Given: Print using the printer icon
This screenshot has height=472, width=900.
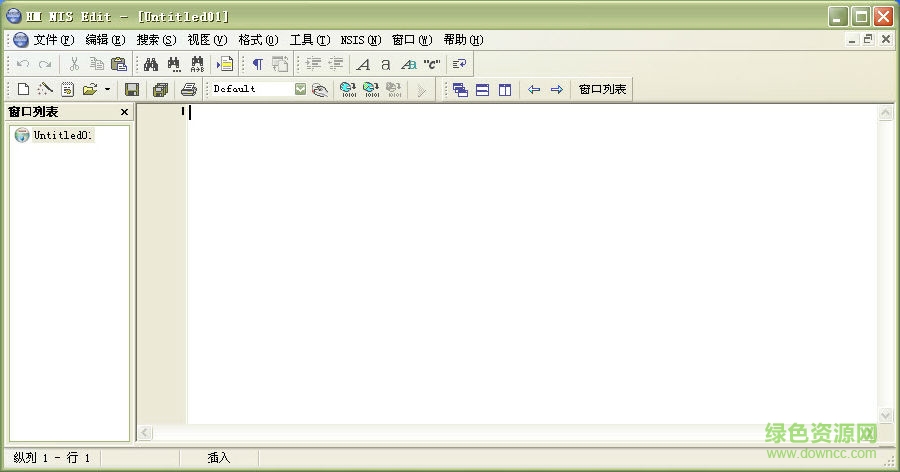Looking at the screenshot, I should (189, 90).
